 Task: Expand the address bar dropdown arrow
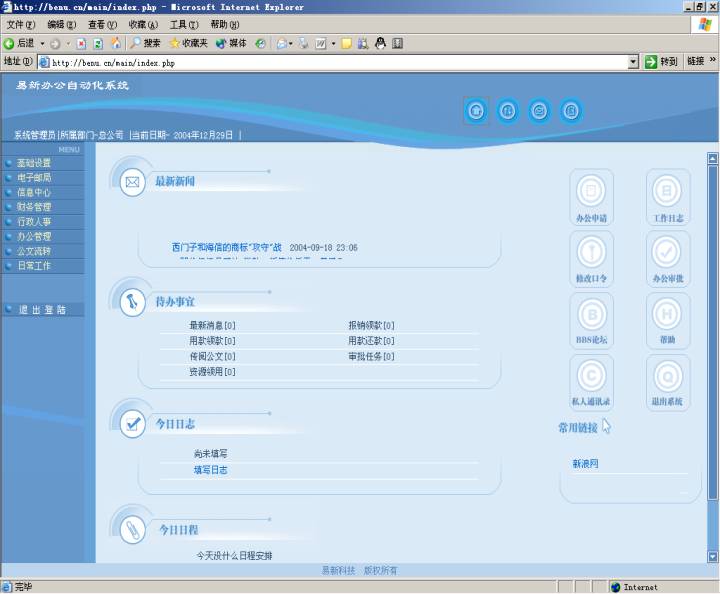click(633, 62)
